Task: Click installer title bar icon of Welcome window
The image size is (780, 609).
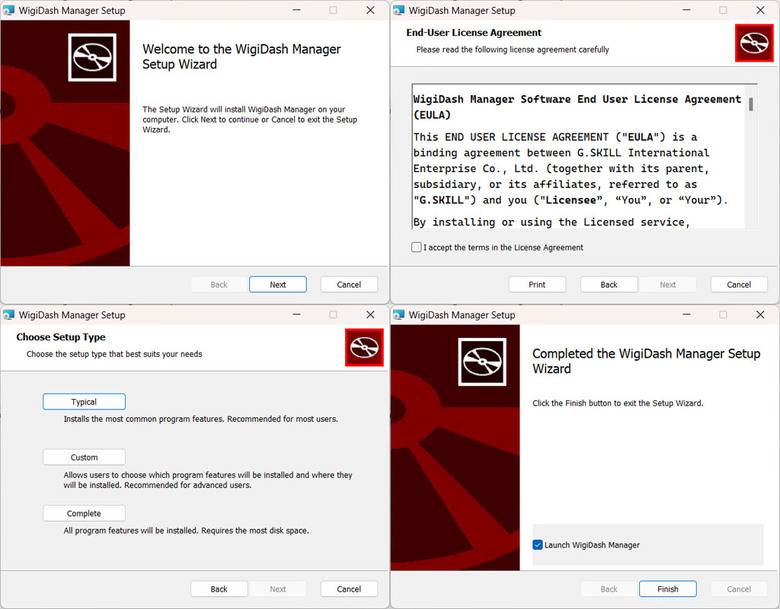Action: (9, 10)
